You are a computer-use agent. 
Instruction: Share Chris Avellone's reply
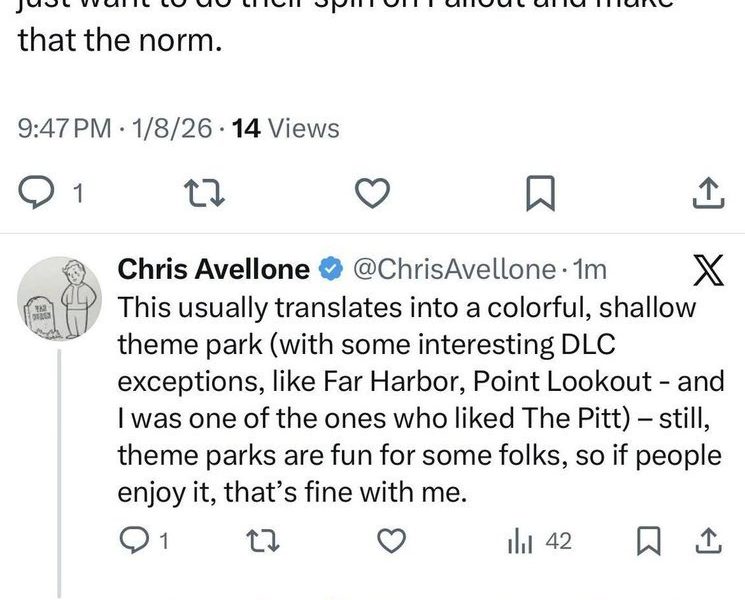[708, 541]
